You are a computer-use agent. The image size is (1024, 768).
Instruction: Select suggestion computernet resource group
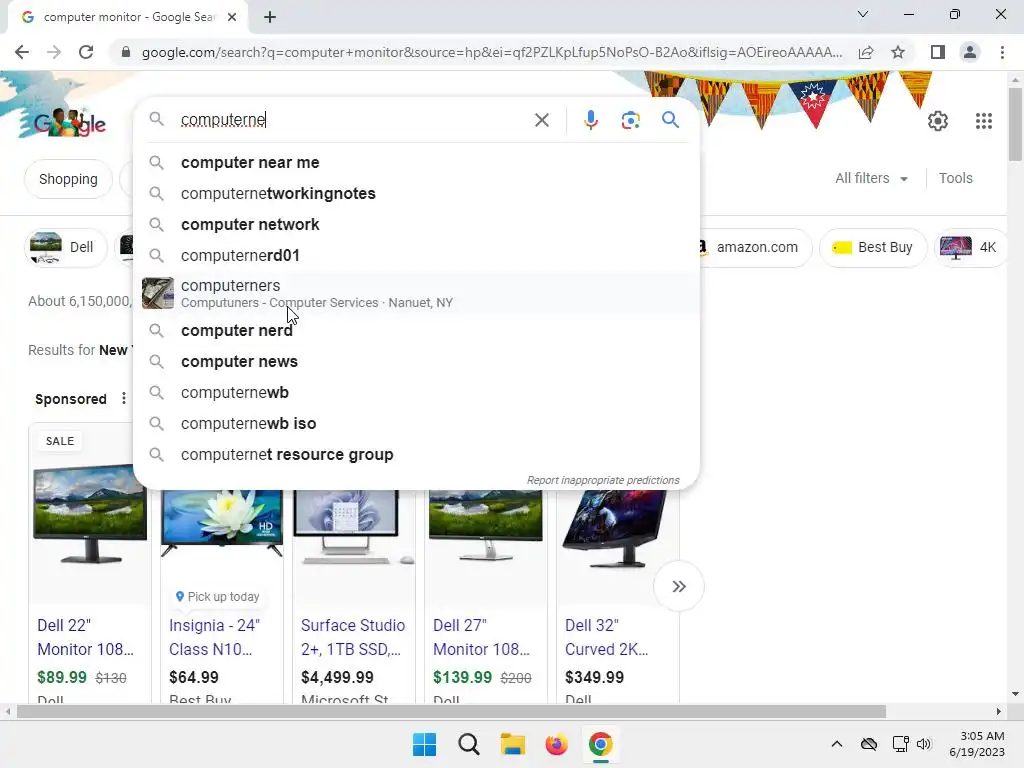click(416, 455)
